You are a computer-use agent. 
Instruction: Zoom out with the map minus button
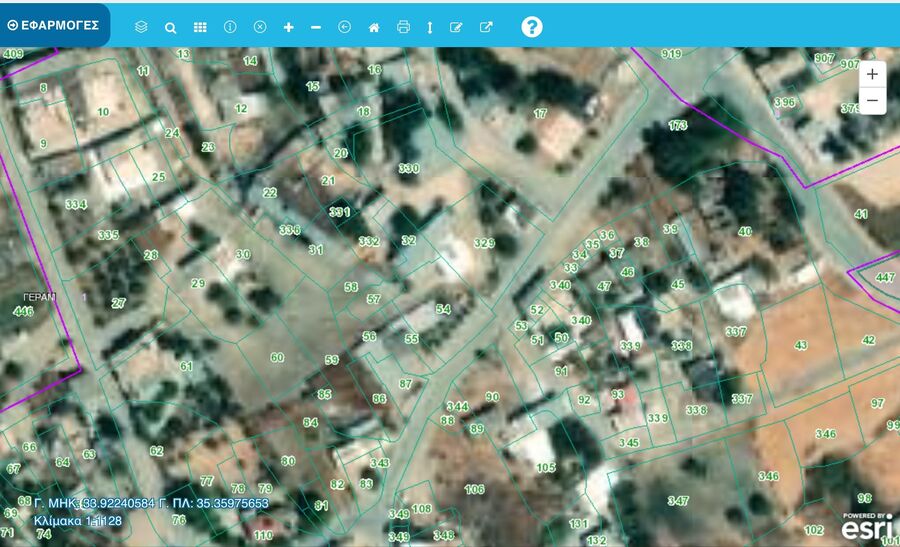click(x=872, y=101)
